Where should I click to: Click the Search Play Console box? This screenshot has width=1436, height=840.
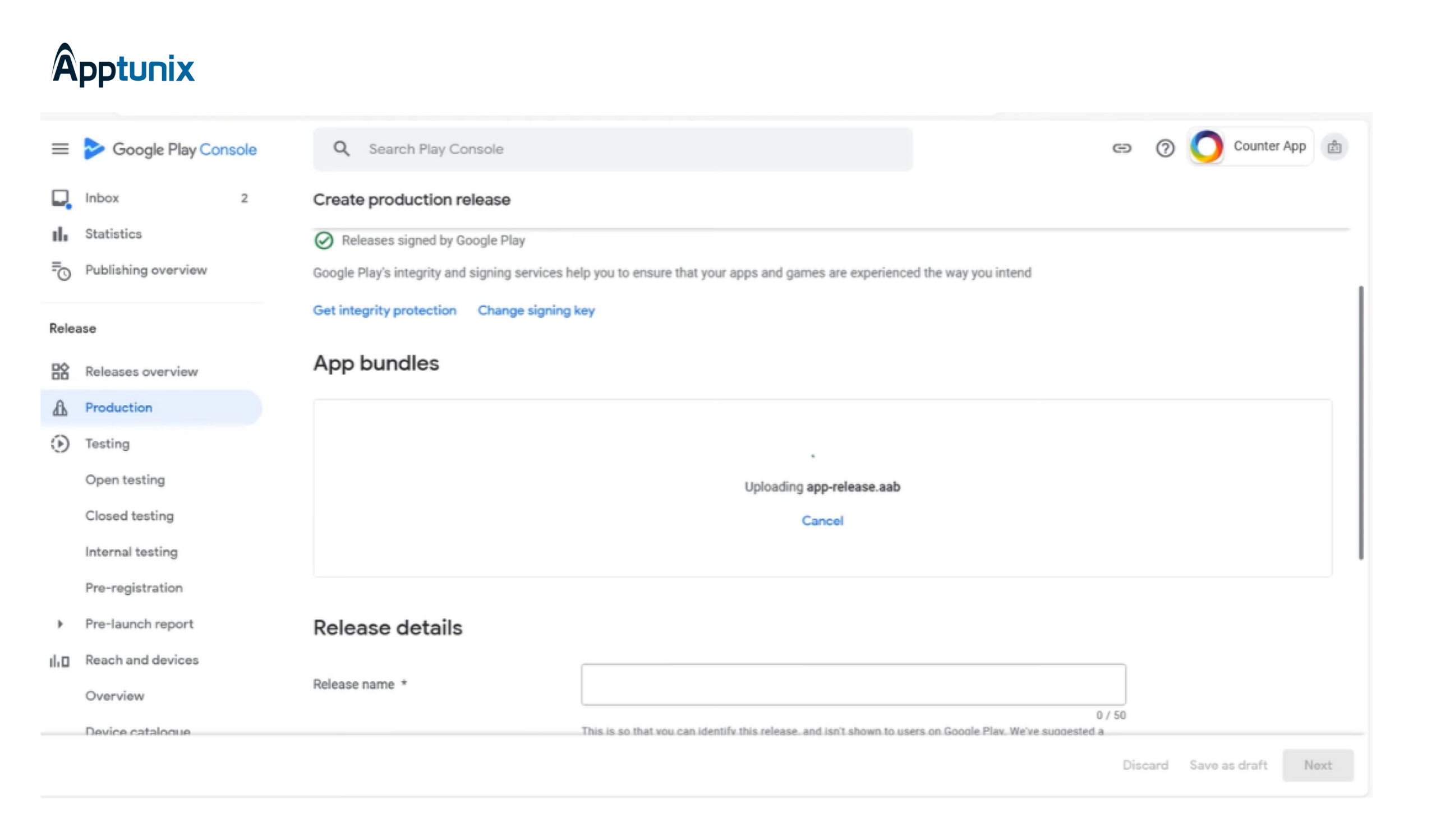[x=613, y=149]
